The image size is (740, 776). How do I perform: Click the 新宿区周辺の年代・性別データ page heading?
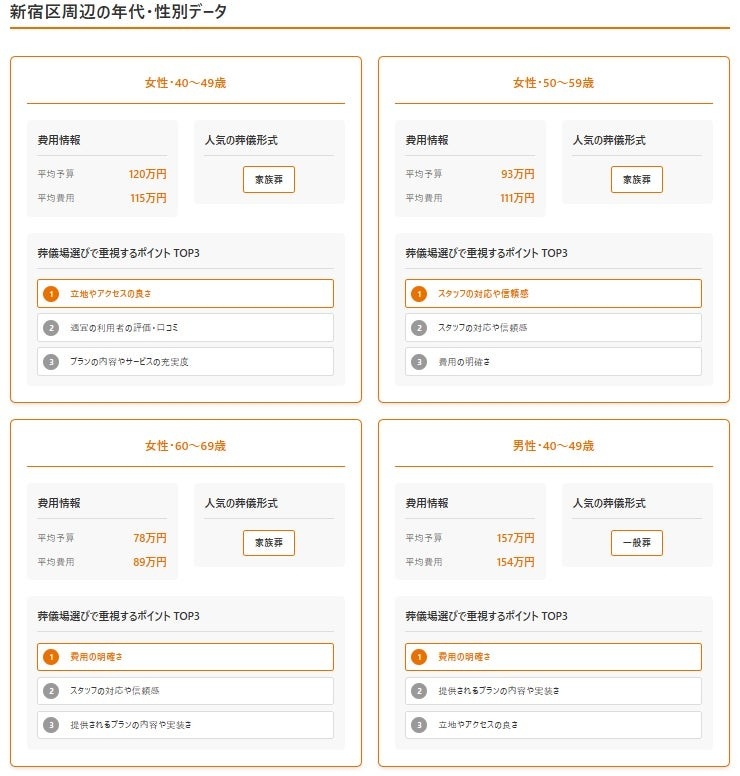[118, 13]
